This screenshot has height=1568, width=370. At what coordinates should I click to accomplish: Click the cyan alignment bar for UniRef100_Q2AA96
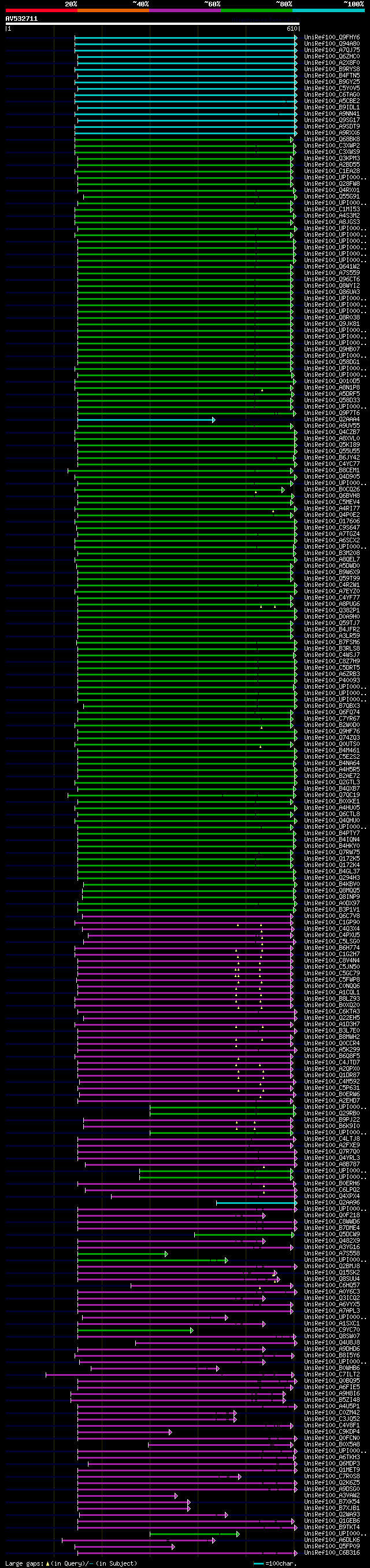click(256, 1203)
